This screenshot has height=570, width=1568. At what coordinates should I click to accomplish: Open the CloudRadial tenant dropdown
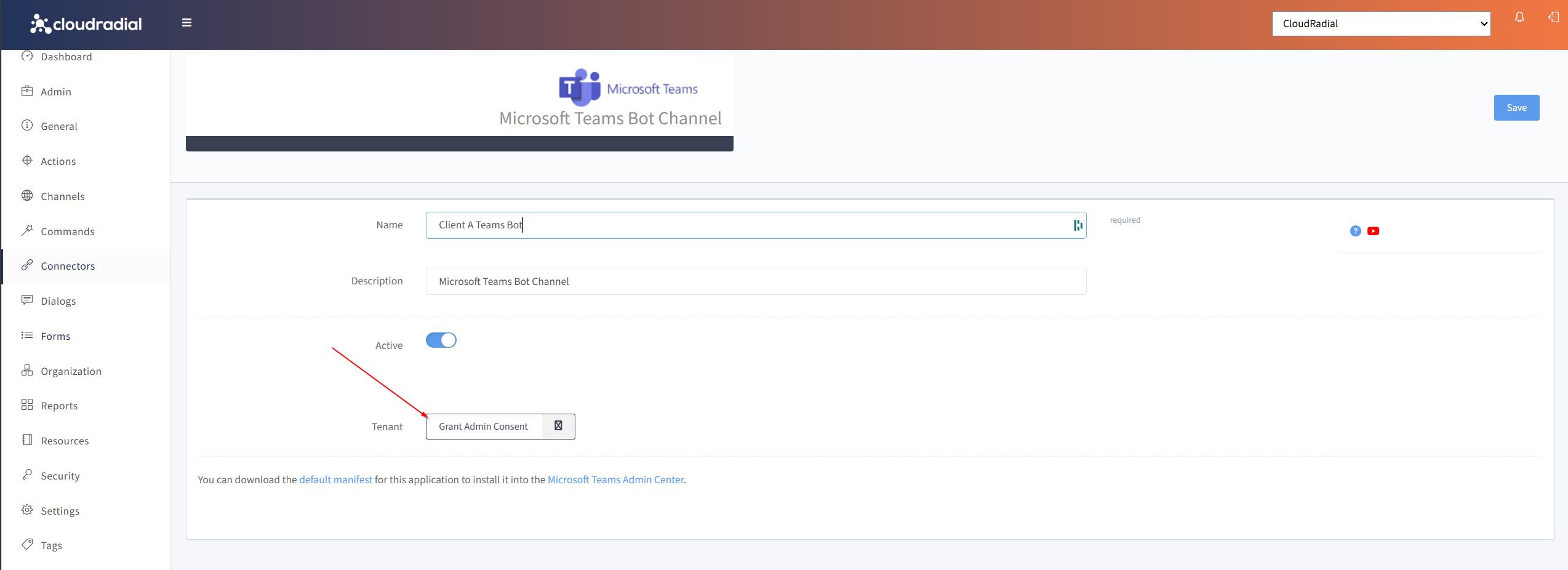(1381, 23)
